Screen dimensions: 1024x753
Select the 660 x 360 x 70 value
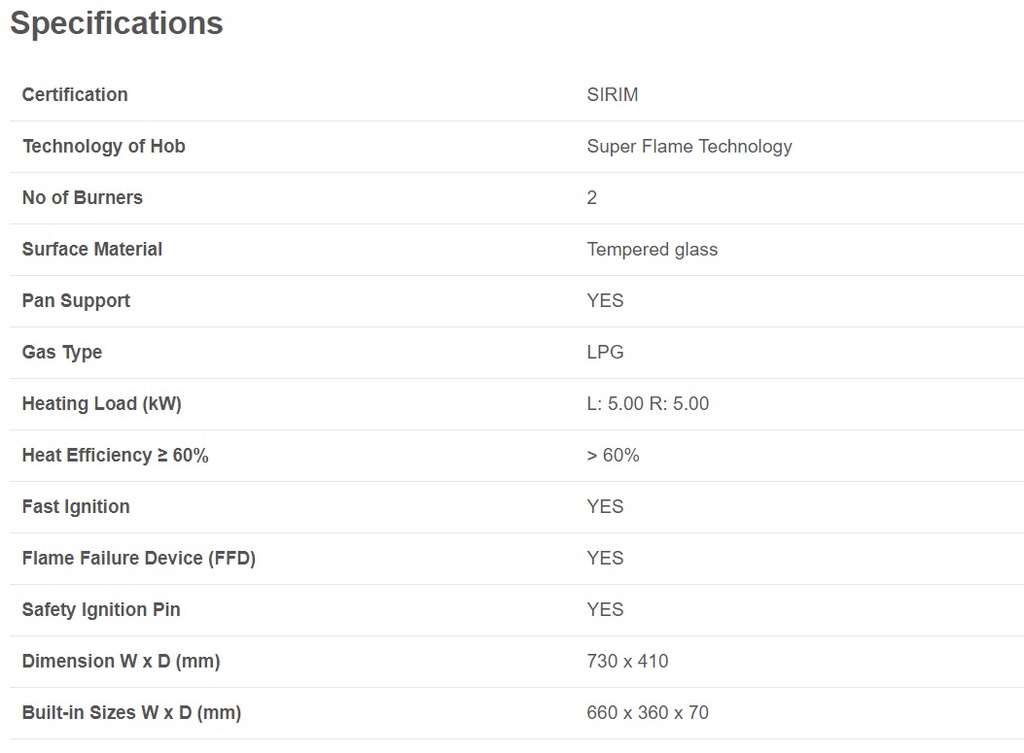coord(647,713)
